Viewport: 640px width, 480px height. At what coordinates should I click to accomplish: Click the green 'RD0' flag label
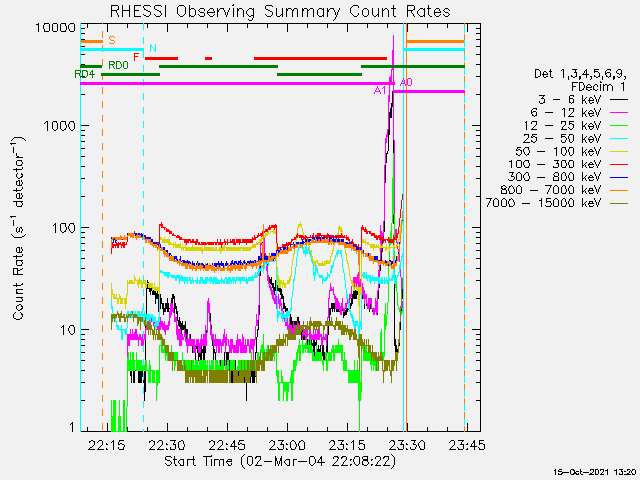118,65
